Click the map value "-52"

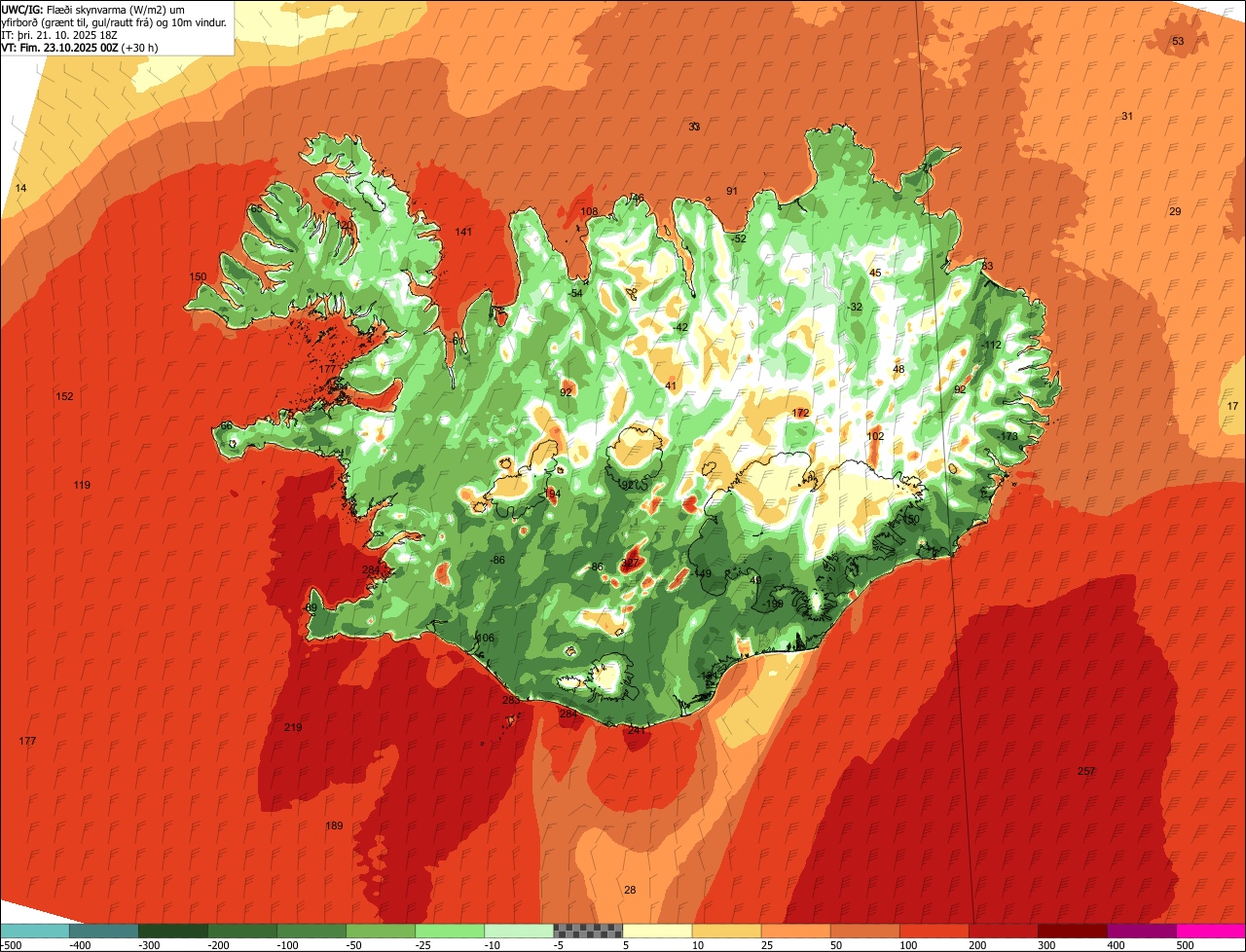point(738,238)
